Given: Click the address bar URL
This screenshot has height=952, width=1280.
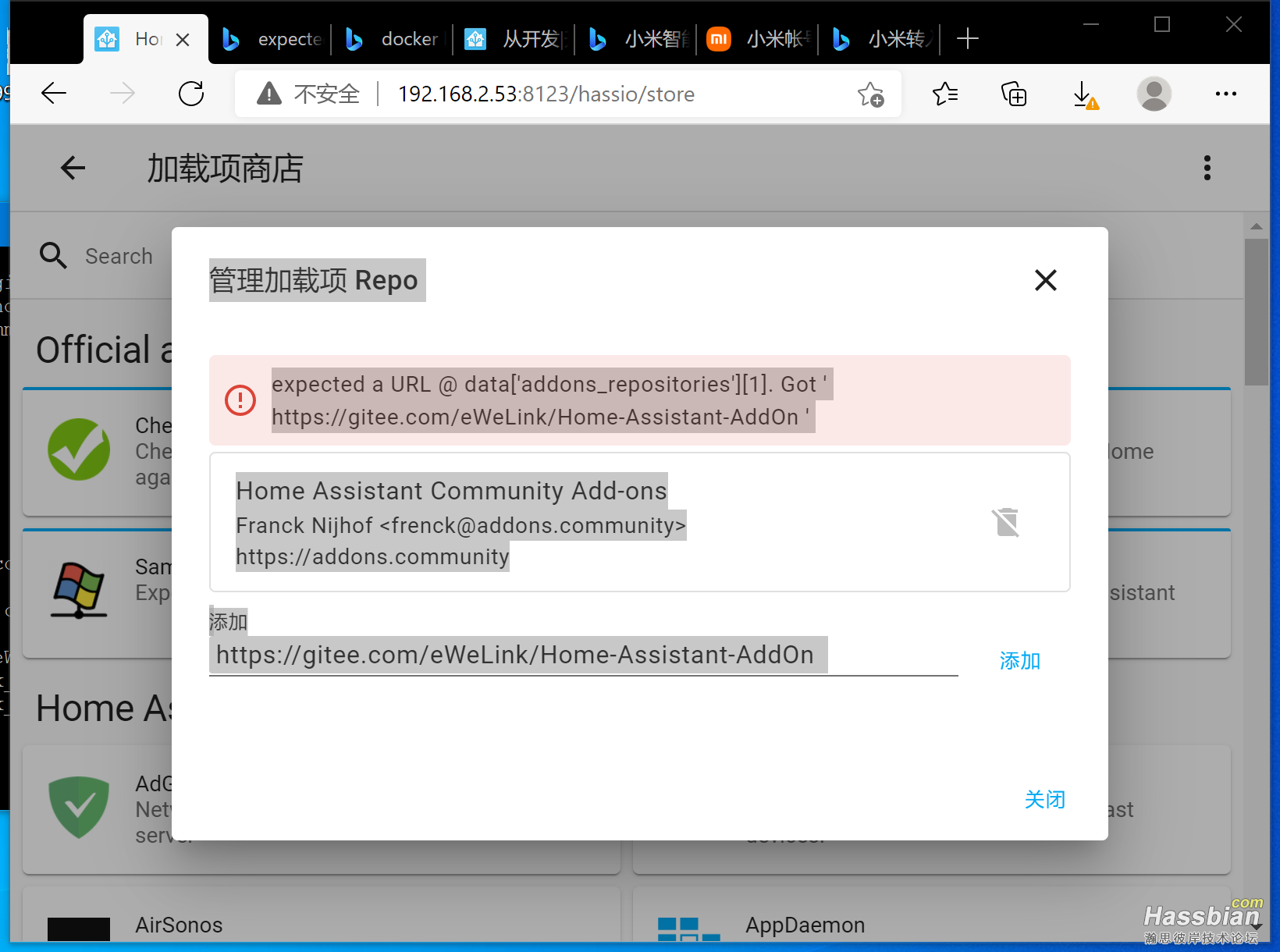Looking at the screenshot, I should pyautogui.click(x=546, y=94).
